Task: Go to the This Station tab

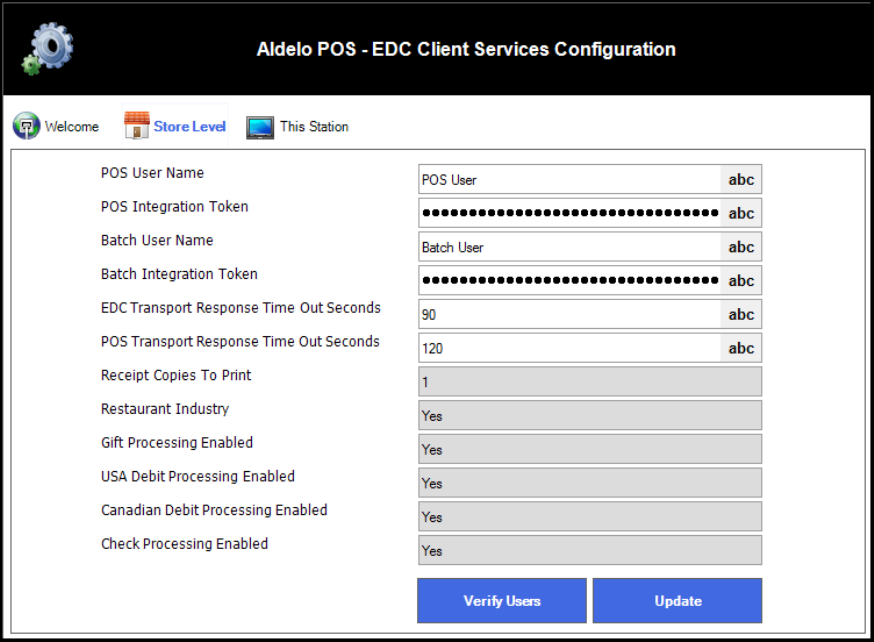Action: tap(298, 127)
